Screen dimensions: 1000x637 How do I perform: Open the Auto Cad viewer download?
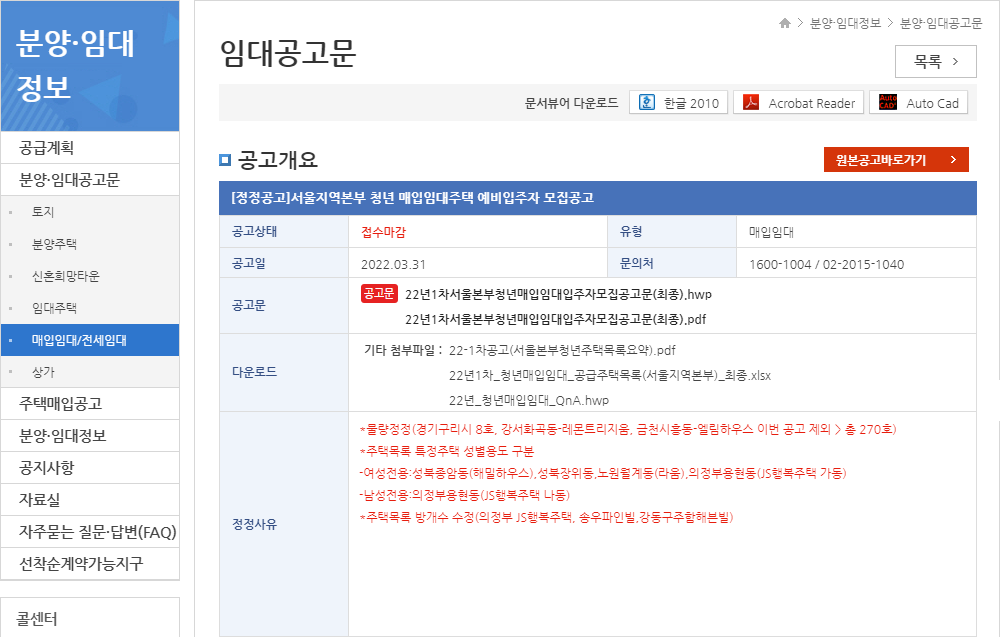(x=918, y=101)
